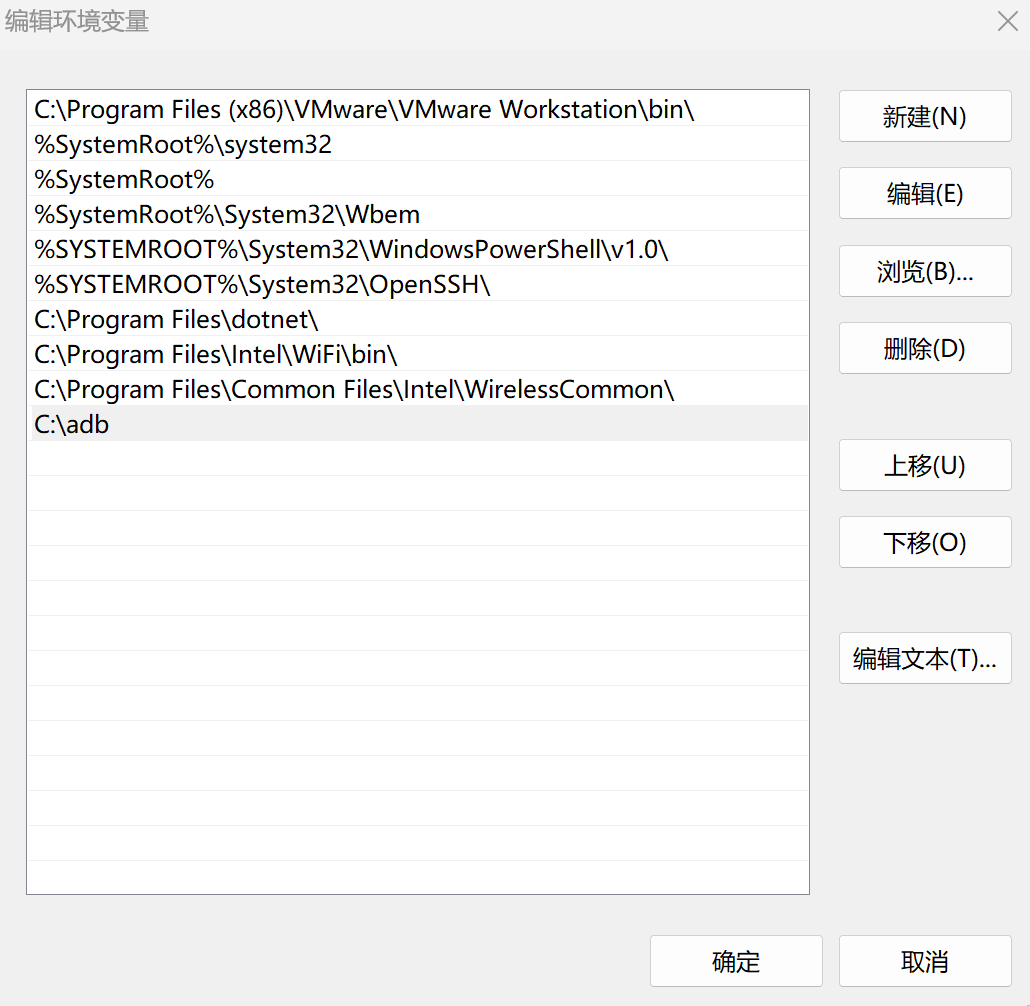Move the entry down with 下移(O)
Screen dimensions: 1030x1006
[925, 542]
